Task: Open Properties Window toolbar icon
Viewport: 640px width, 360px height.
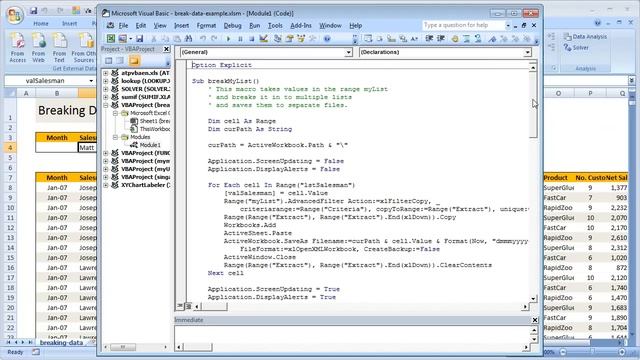Action: tap(289, 39)
